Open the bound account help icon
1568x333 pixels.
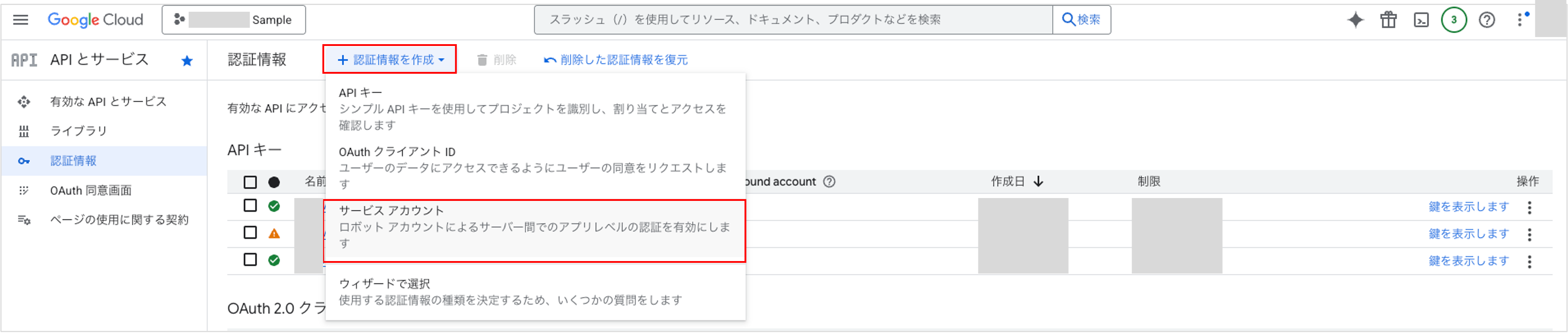[x=829, y=182]
